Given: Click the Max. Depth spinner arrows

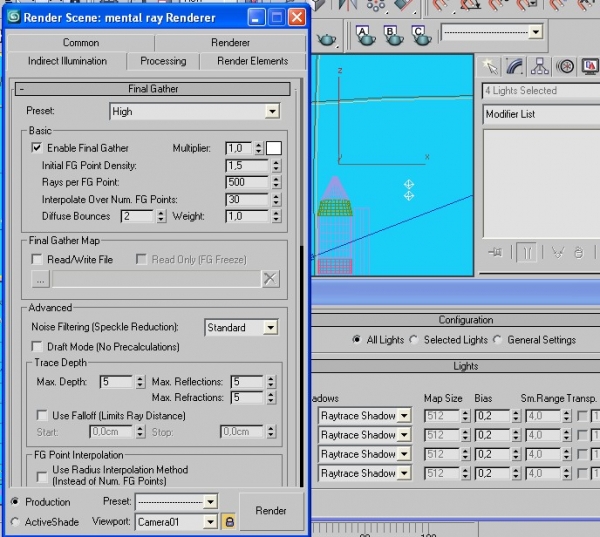Looking at the screenshot, I should 140,382.
